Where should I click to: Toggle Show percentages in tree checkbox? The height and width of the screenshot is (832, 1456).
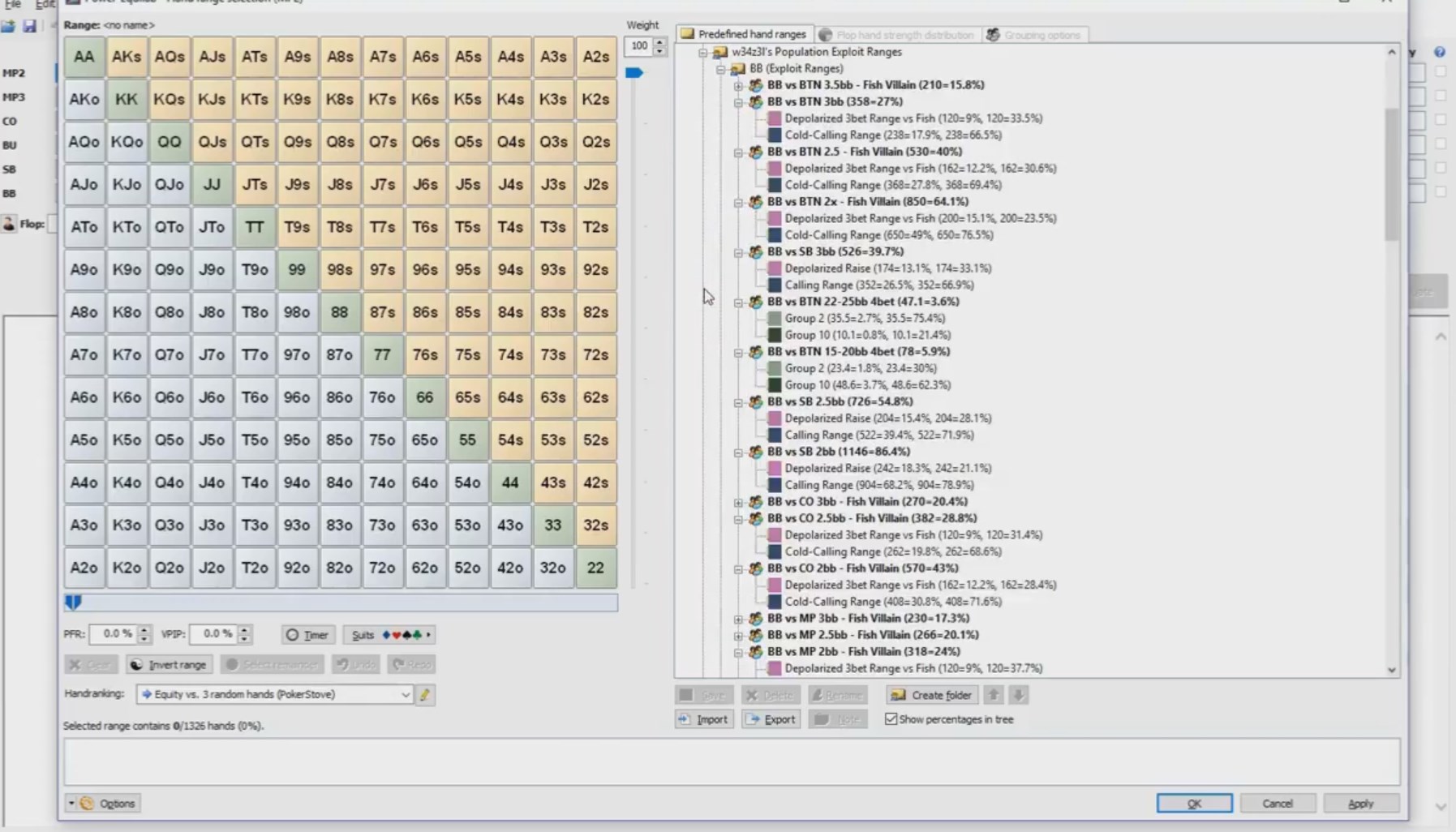(891, 719)
